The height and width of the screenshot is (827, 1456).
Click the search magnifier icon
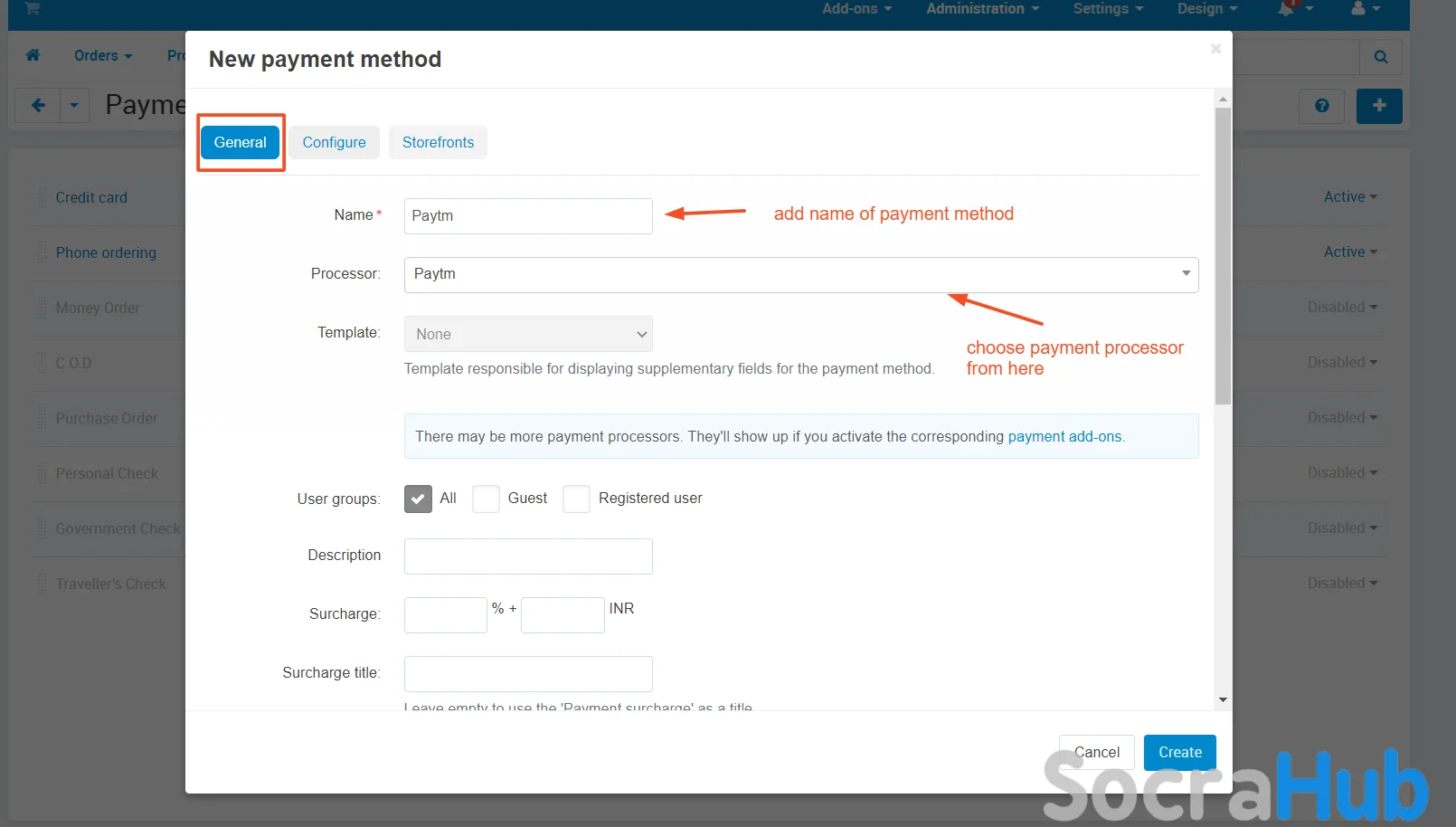[1380, 57]
